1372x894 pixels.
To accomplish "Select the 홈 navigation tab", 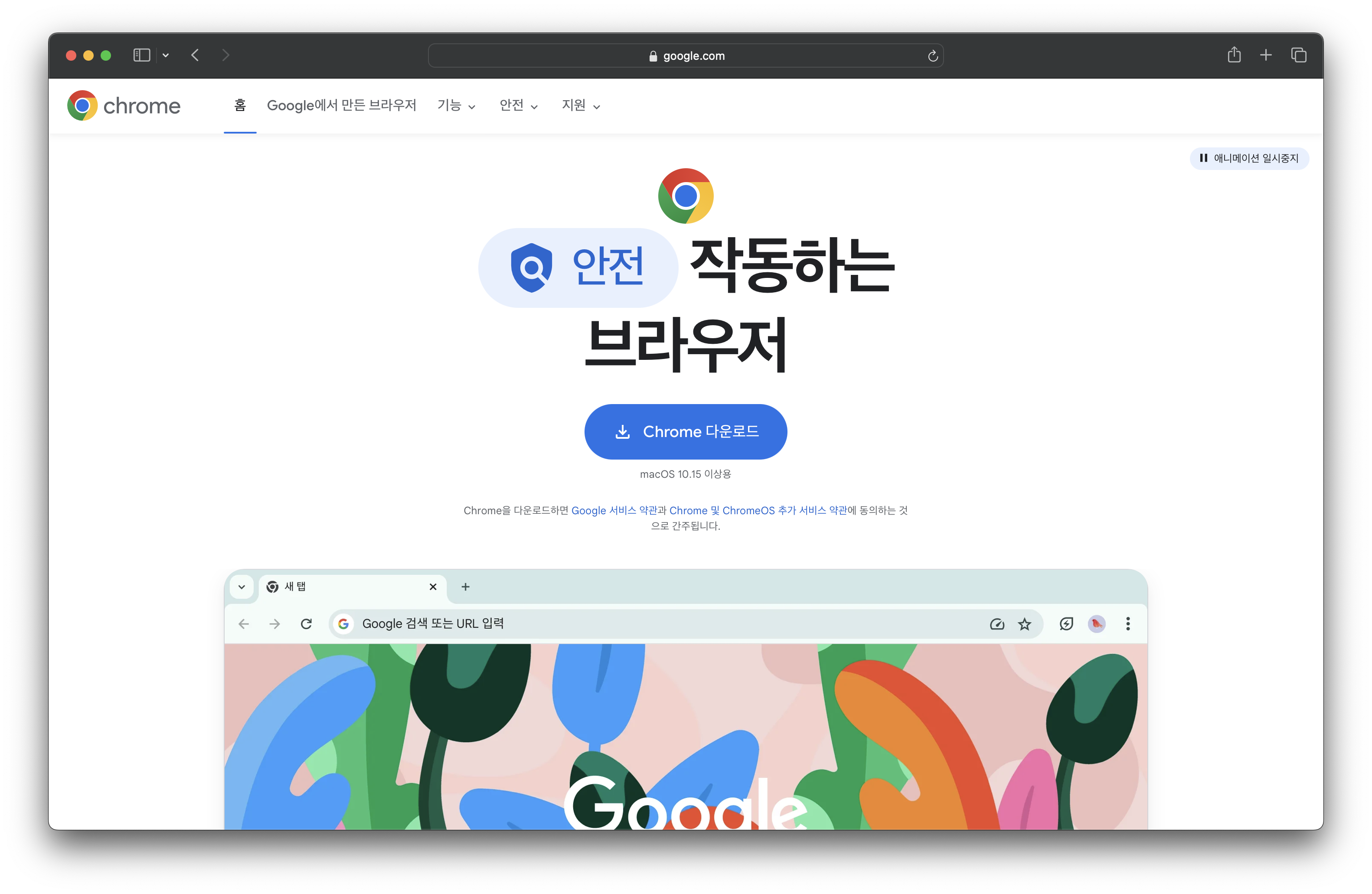I will [240, 105].
